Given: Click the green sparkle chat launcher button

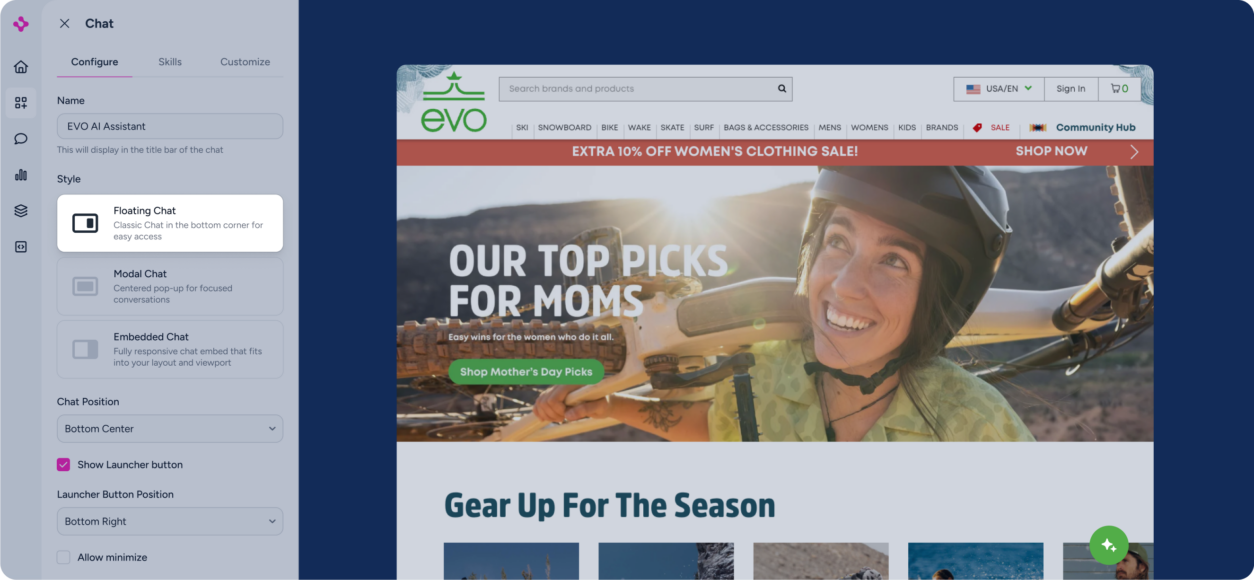Looking at the screenshot, I should pyautogui.click(x=1109, y=545).
